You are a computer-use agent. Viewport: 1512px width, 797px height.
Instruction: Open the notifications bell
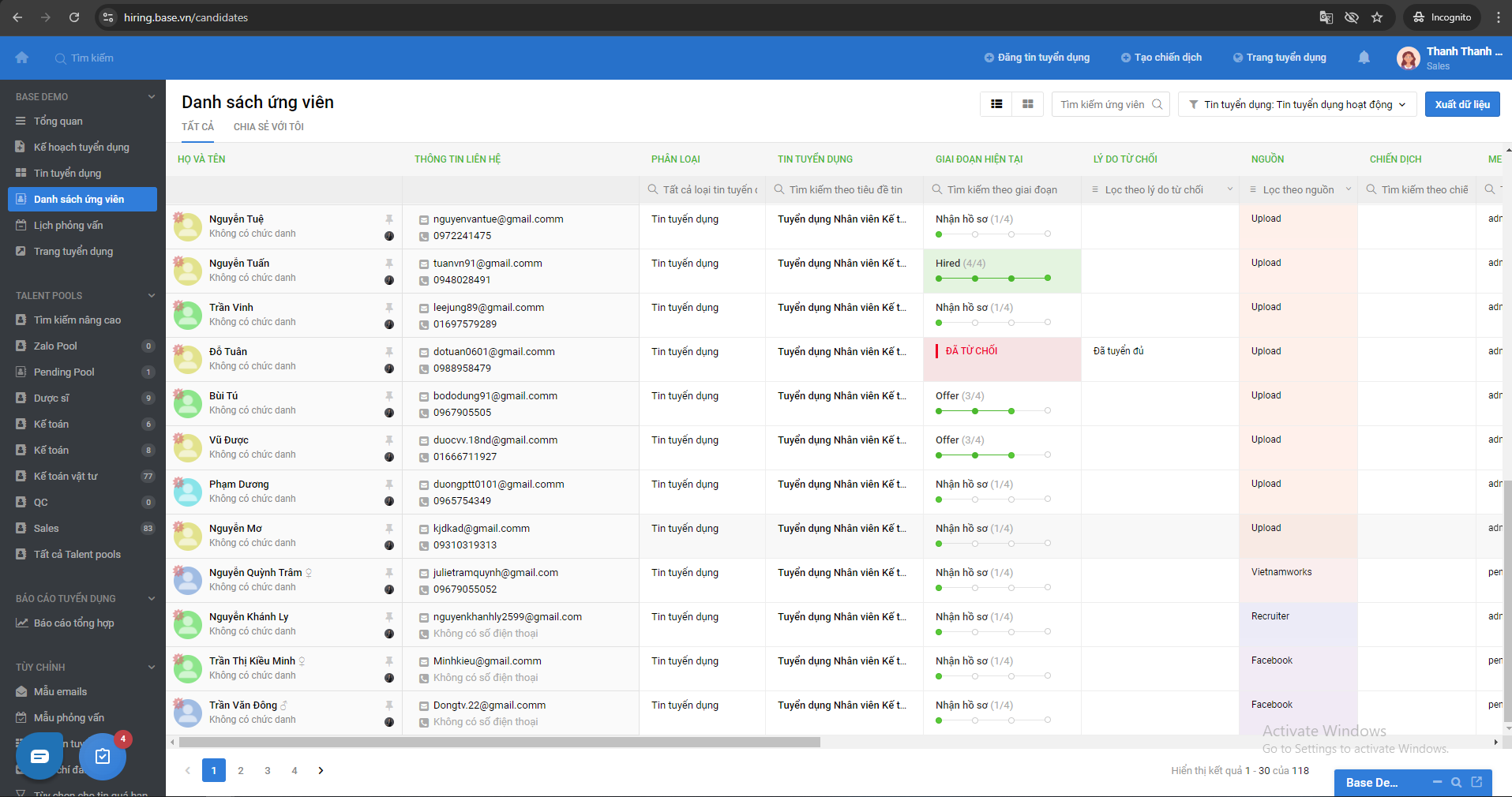pyautogui.click(x=1364, y=58)
